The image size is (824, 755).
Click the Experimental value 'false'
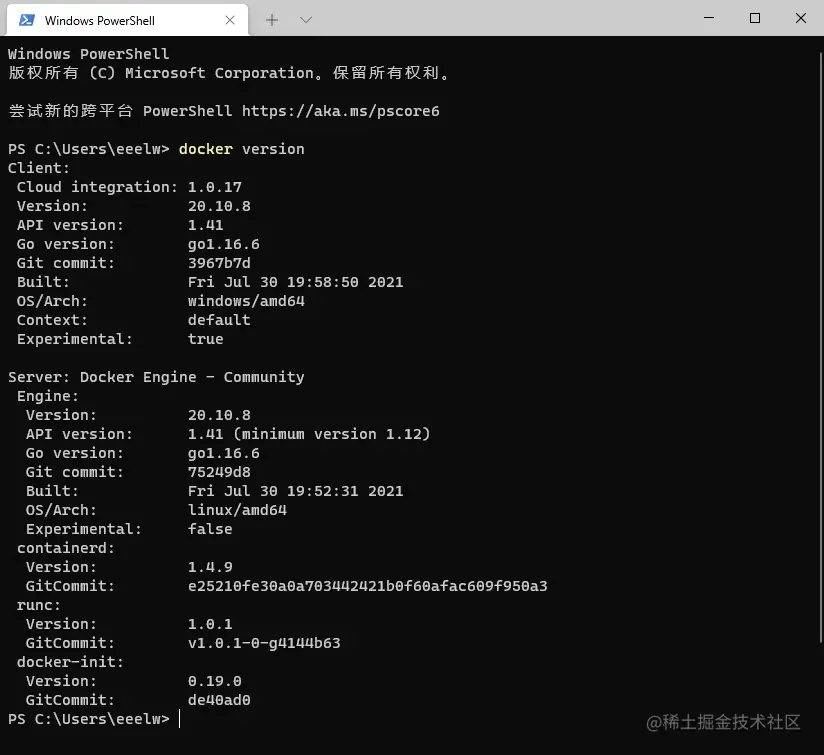click(x=210, y=529)
